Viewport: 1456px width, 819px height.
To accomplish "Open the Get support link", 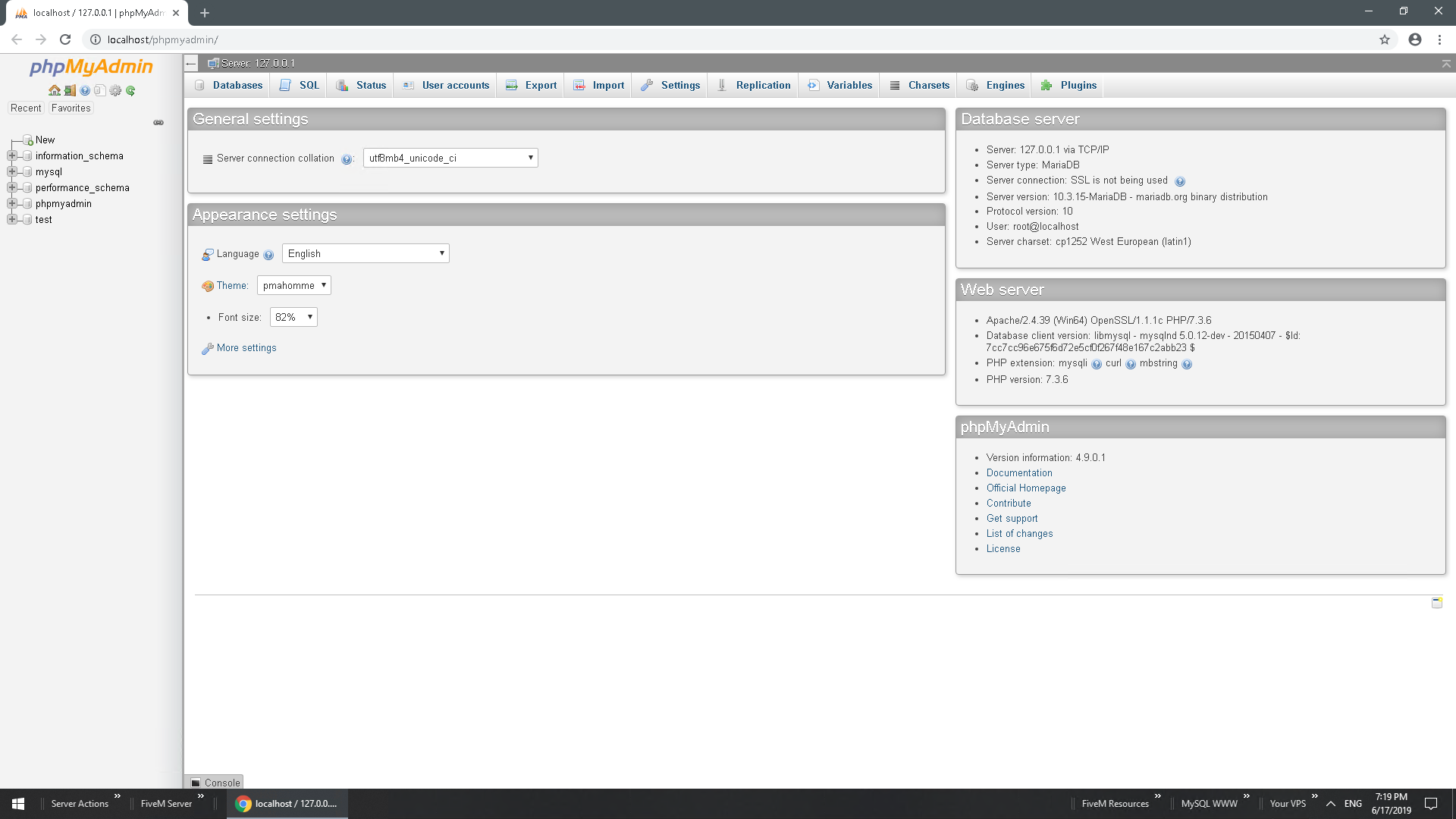I will pyautogui.click(x=1012, y=519).
